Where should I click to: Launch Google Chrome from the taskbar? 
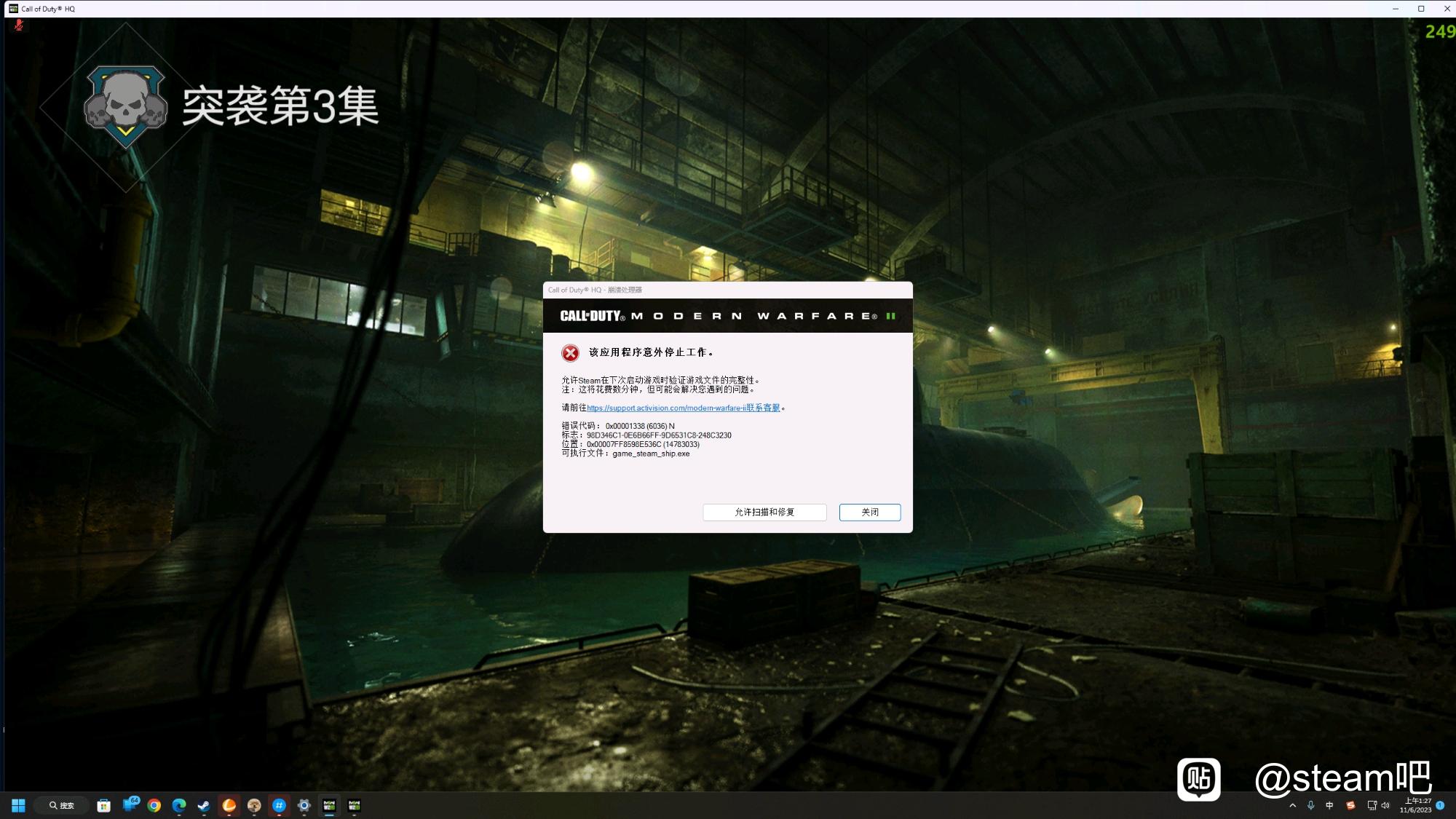pyautogui.click(x=154, y=805)
